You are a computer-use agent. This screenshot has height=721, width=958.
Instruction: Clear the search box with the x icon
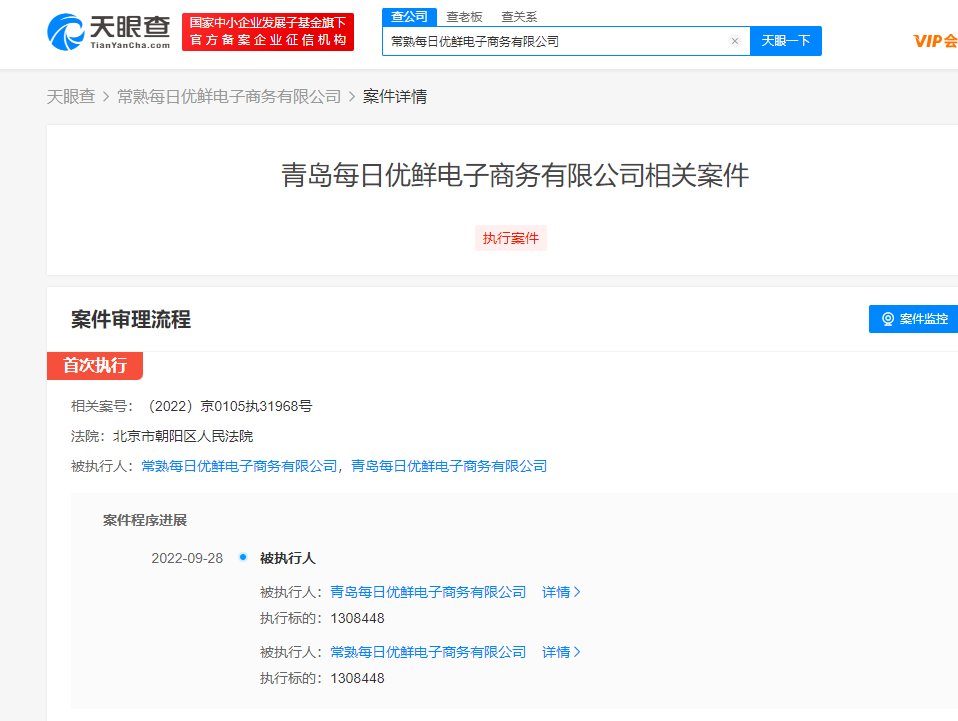(x=735, y=41)
